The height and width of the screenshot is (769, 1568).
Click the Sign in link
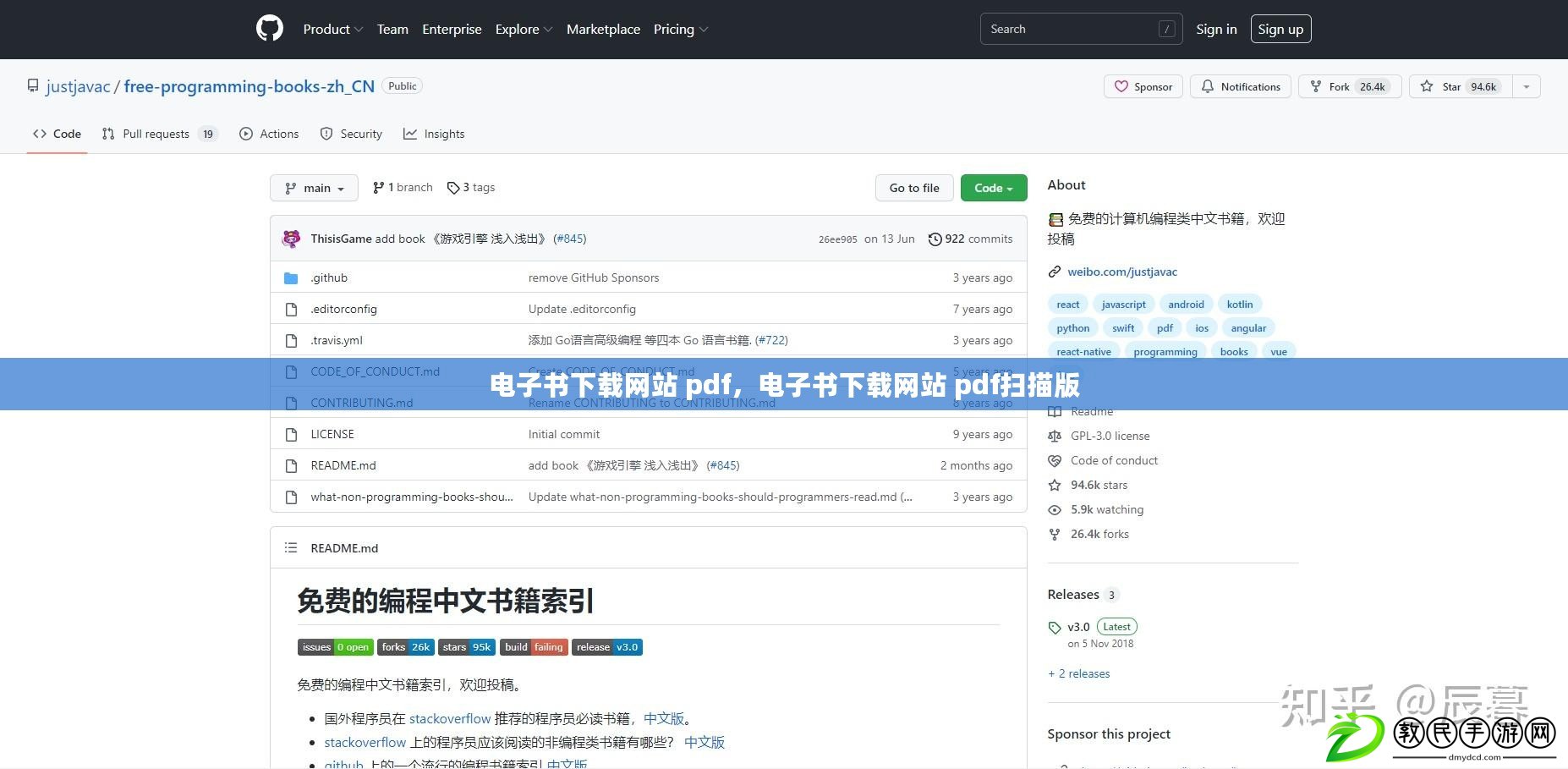click(1216, 29)
